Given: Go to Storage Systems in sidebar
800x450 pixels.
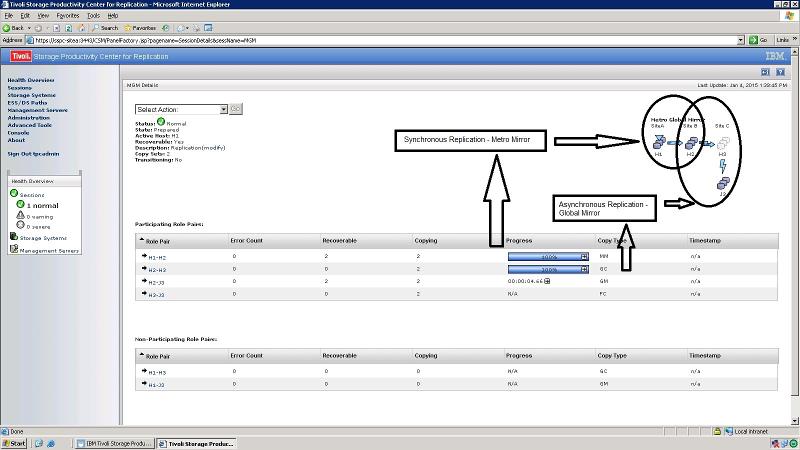Looking at the screenshot, I should pyautogui.click(x=32, y=95).
